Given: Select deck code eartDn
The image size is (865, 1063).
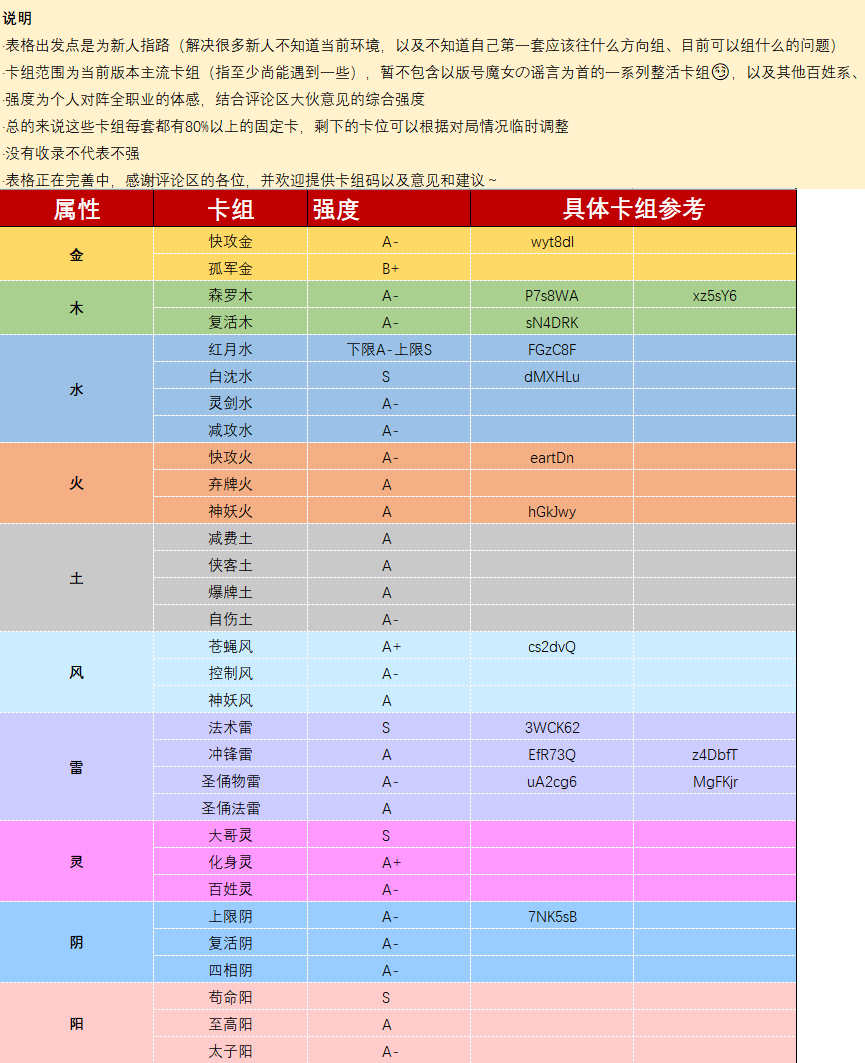Looking at the screenshot, I should pos(552,458).
